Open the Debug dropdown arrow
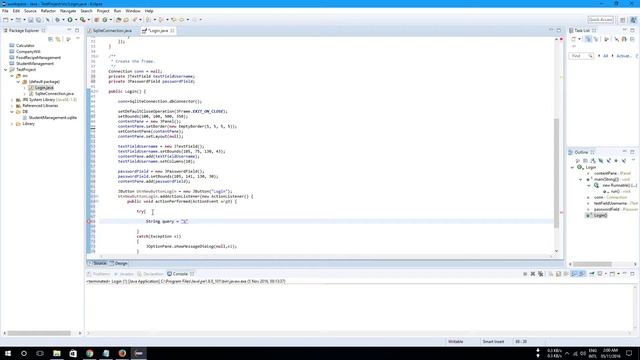Screen dimensions: 640x360 point(63,20)
